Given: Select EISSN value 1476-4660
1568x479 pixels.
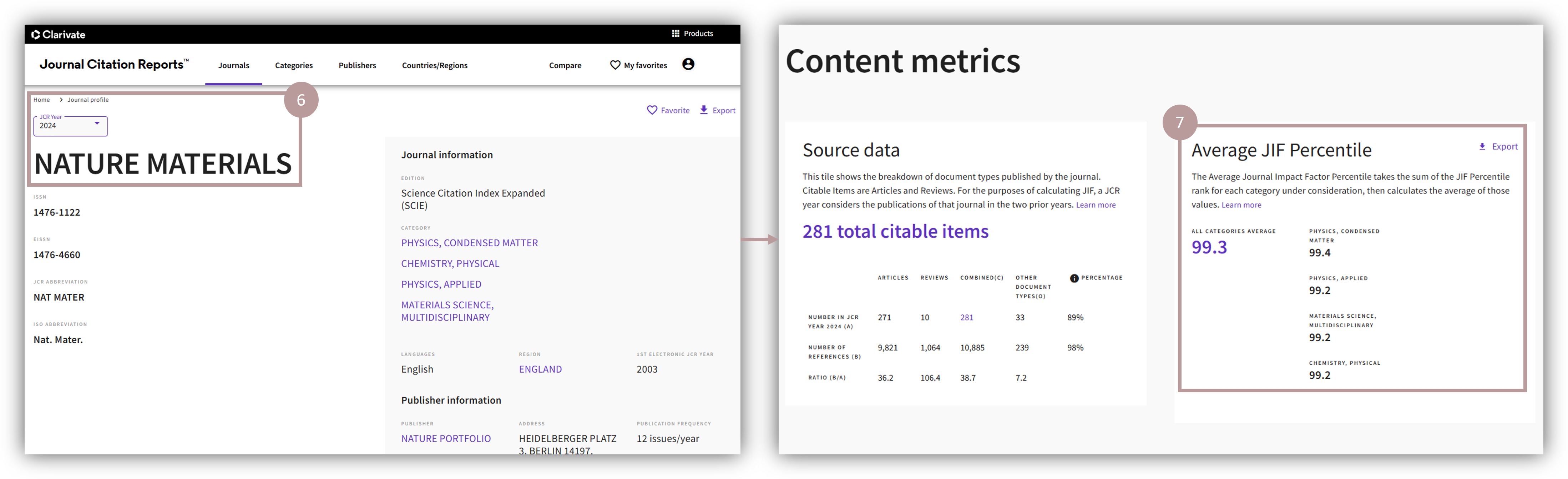Looking at the screenshot, I should 57,255.
